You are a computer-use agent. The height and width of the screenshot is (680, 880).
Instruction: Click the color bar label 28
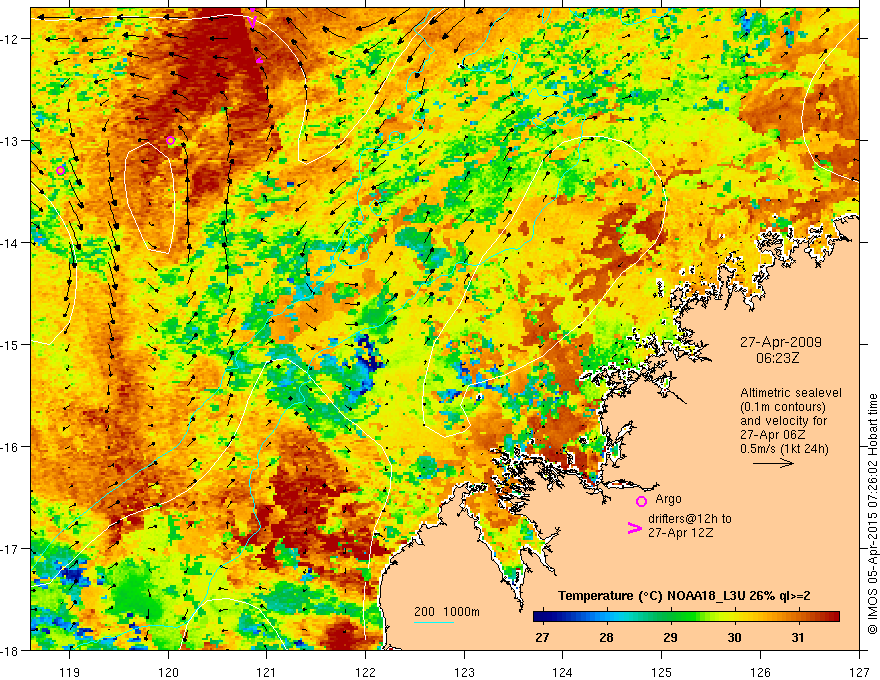[x=606, y=637]
